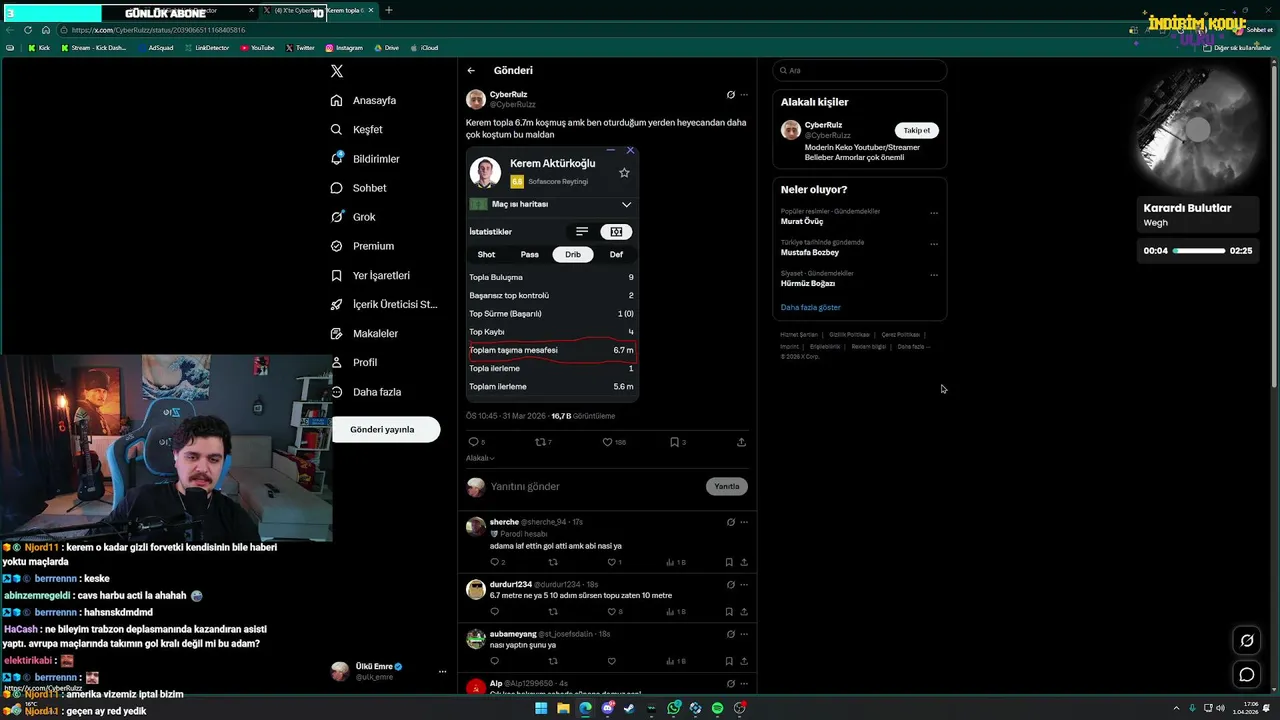Open Grok floating button at bottom right
This screenshot has height=720, width=1280.
click(1247, 641)
